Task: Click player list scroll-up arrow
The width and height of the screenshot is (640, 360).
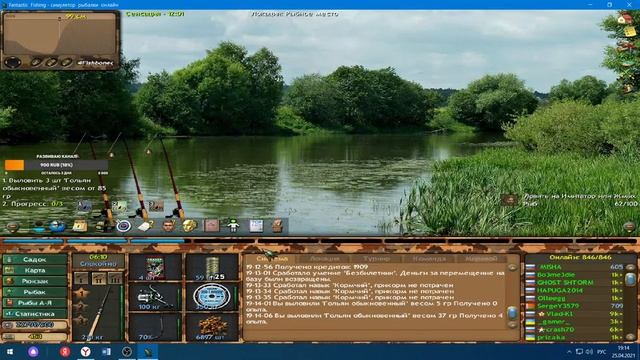Action: (630, 268)
